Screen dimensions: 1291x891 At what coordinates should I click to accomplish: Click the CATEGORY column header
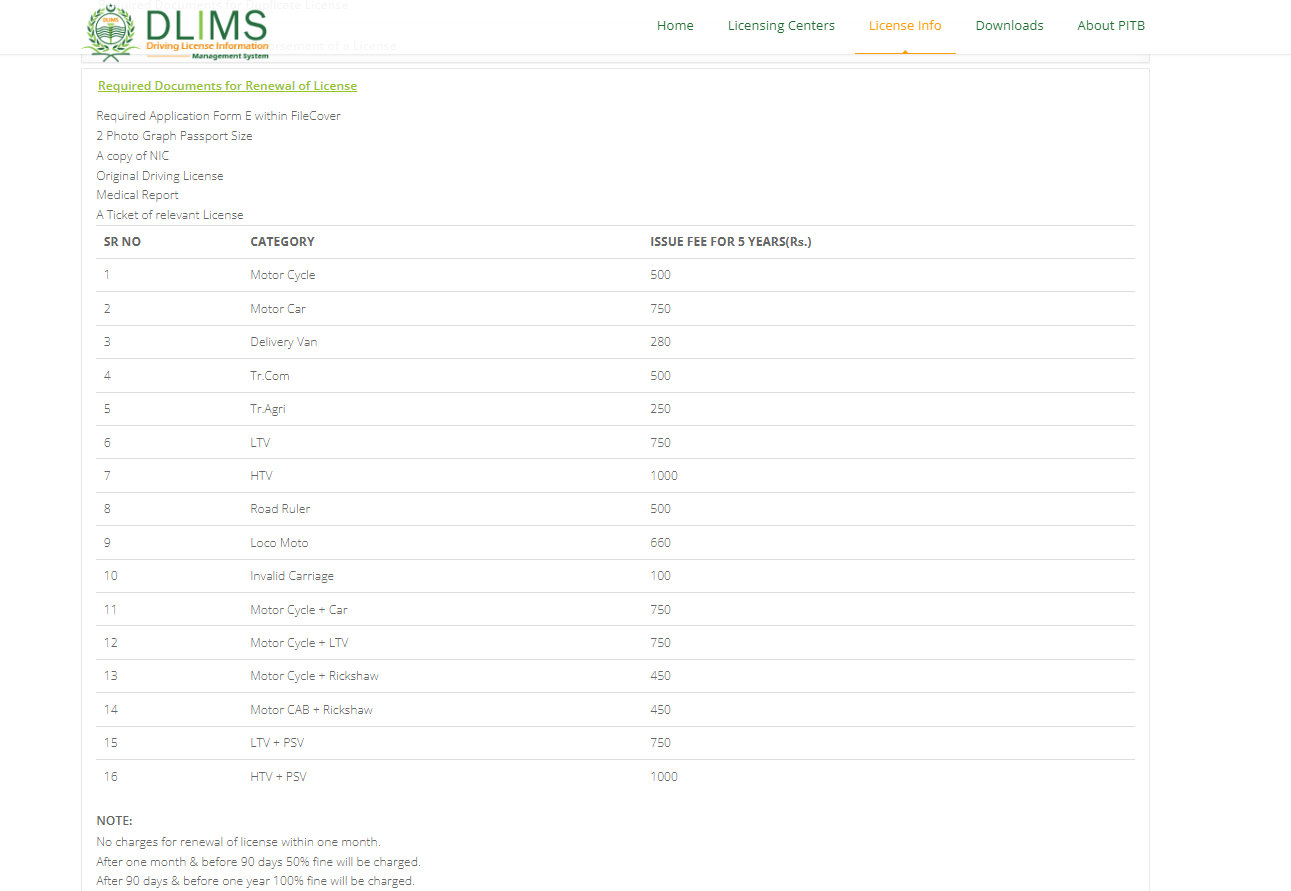click(282, 242)
